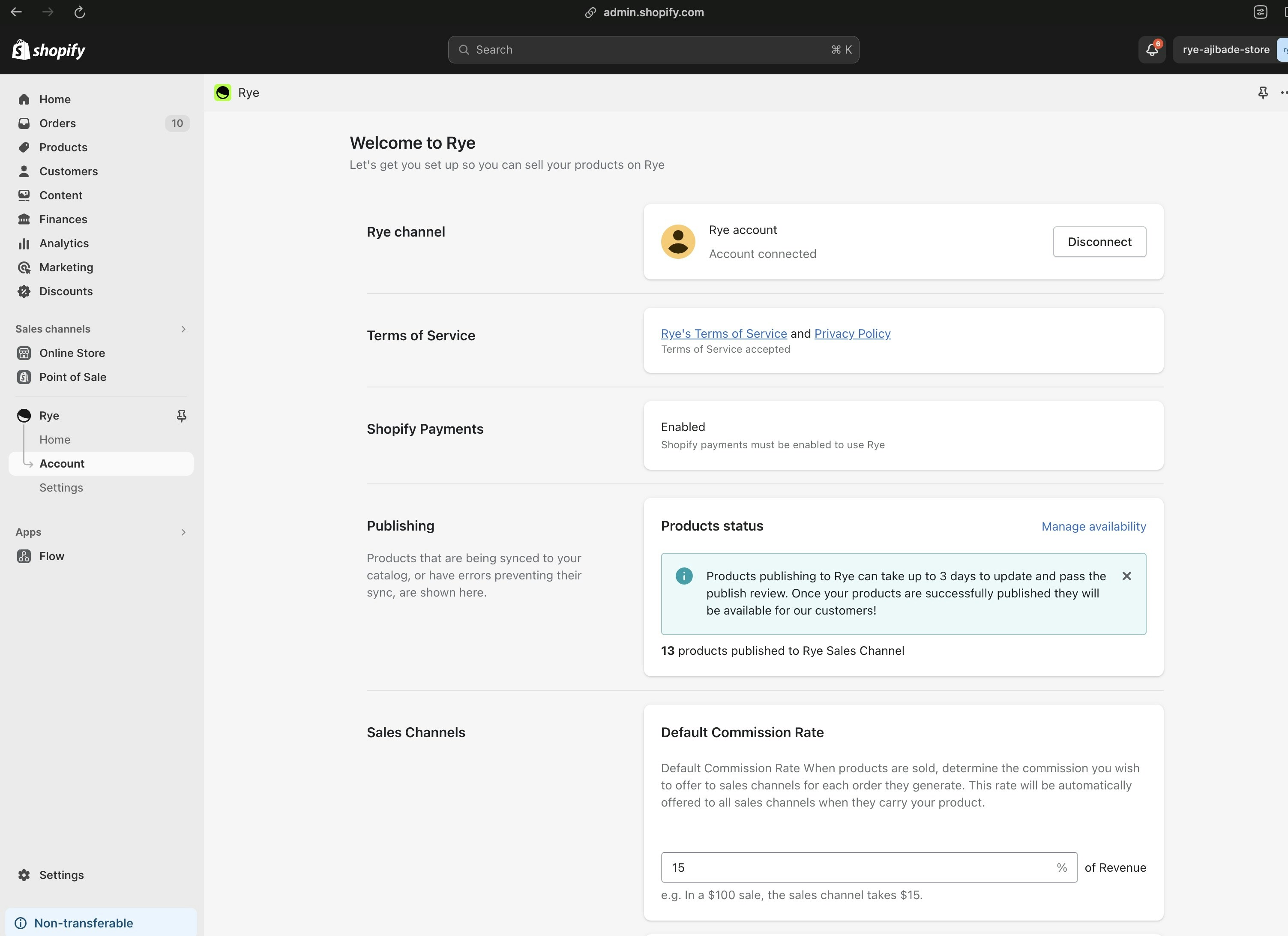Click the Marketing target icon

(x=24, y=267)
